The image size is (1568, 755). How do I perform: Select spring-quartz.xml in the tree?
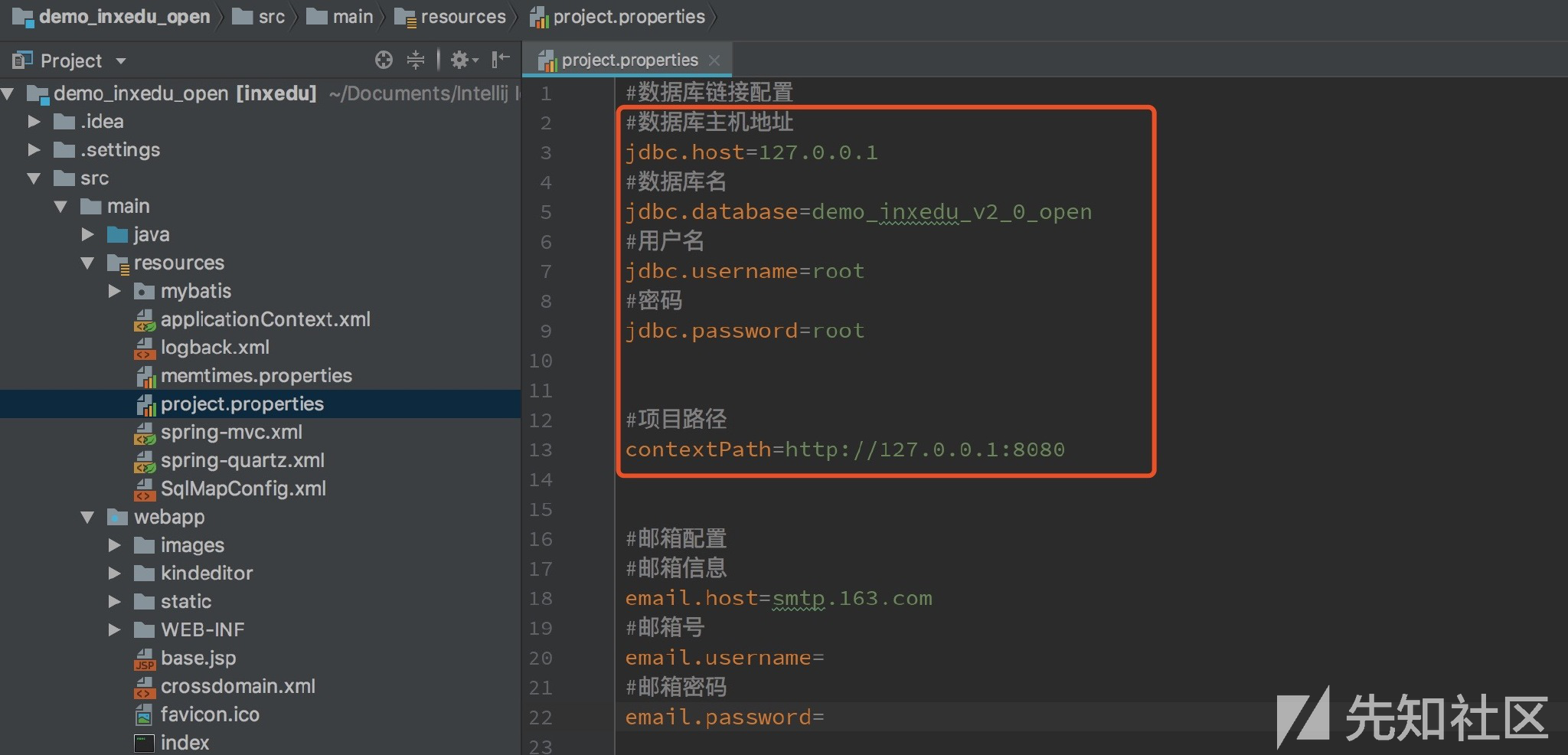(x=242, y=461)
